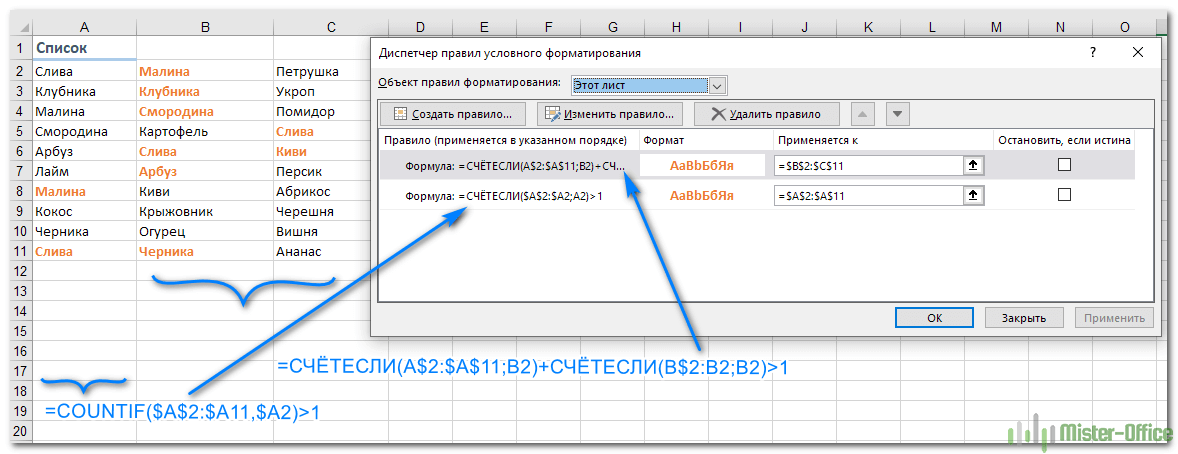
Task: Select the first rule's orange format preview
Action: tap(705, 165)
